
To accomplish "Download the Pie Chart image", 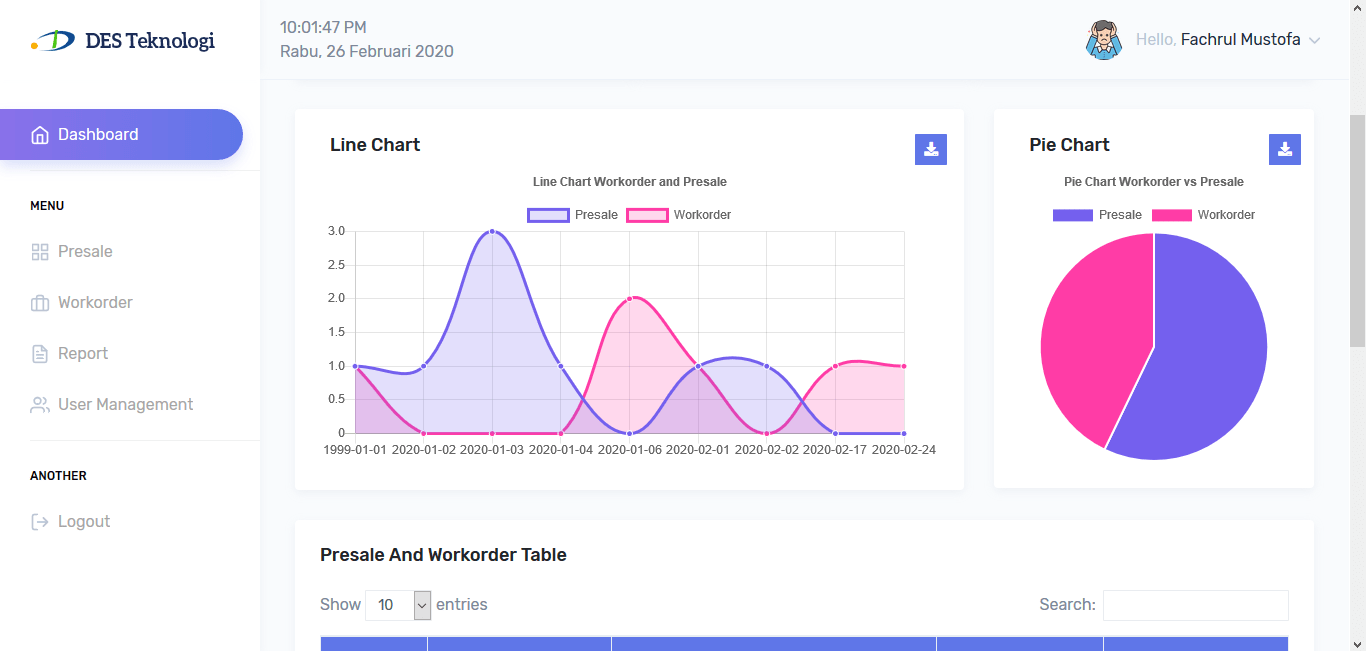I will click(1284, 149).
